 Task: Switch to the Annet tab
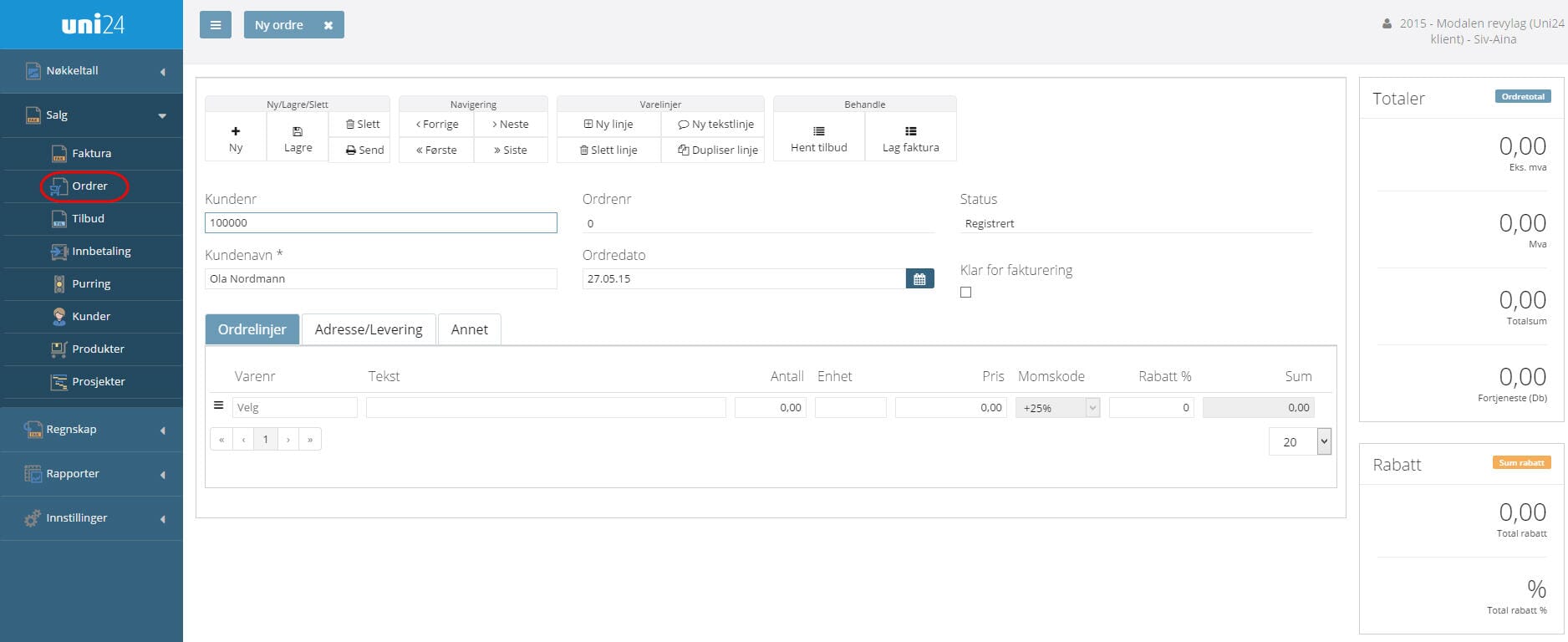pos(469,329)
